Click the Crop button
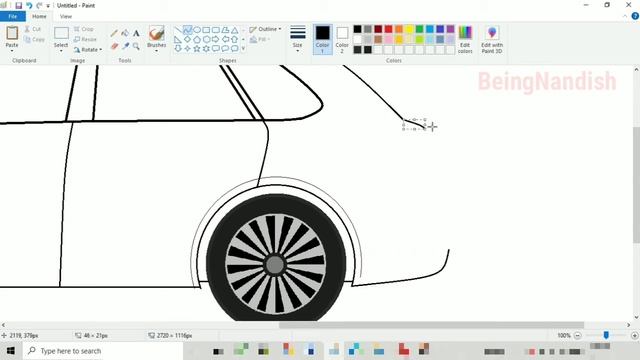 [84, 29]
